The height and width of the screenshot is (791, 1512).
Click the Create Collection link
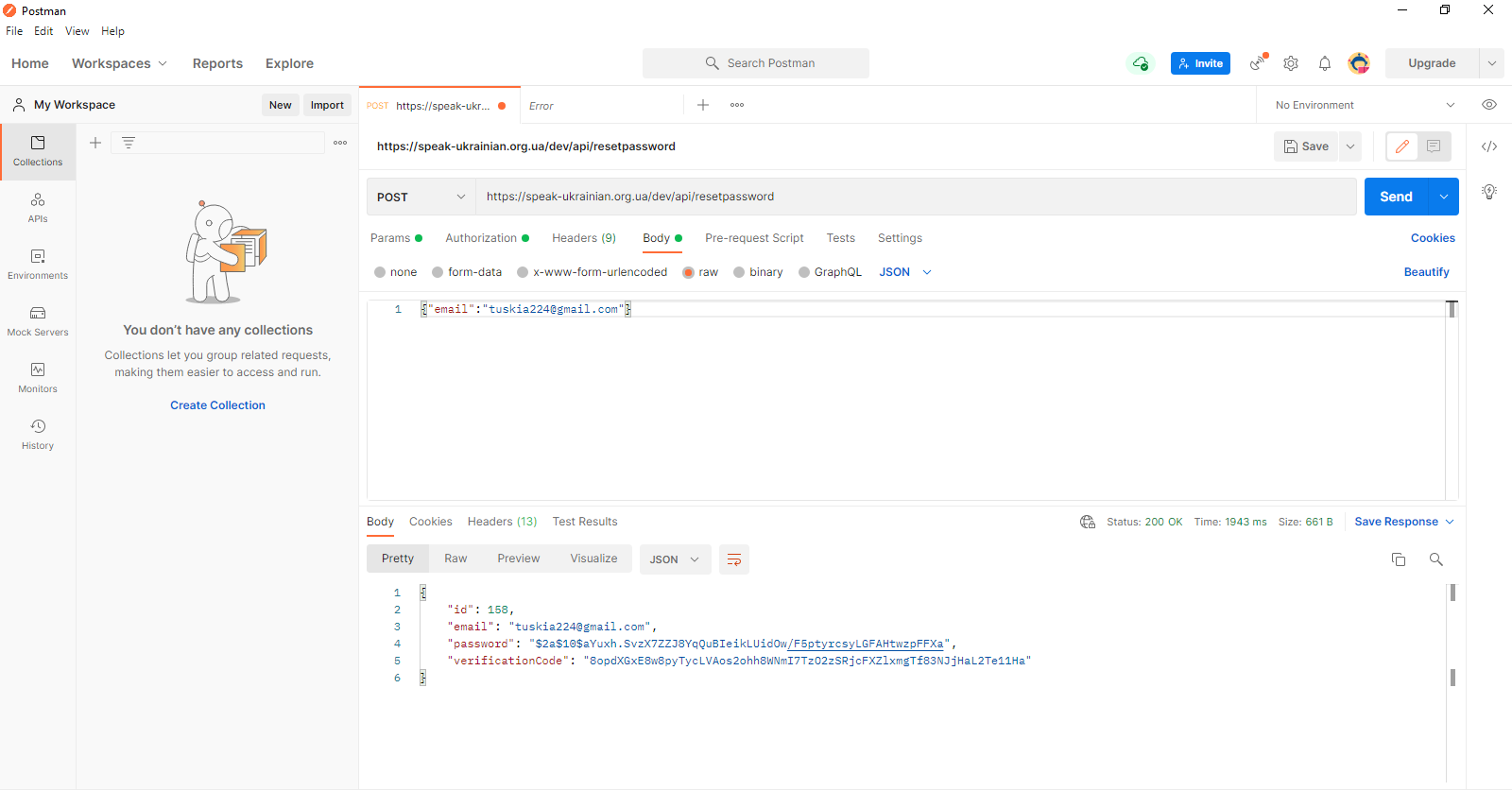(x=217, y=405)
